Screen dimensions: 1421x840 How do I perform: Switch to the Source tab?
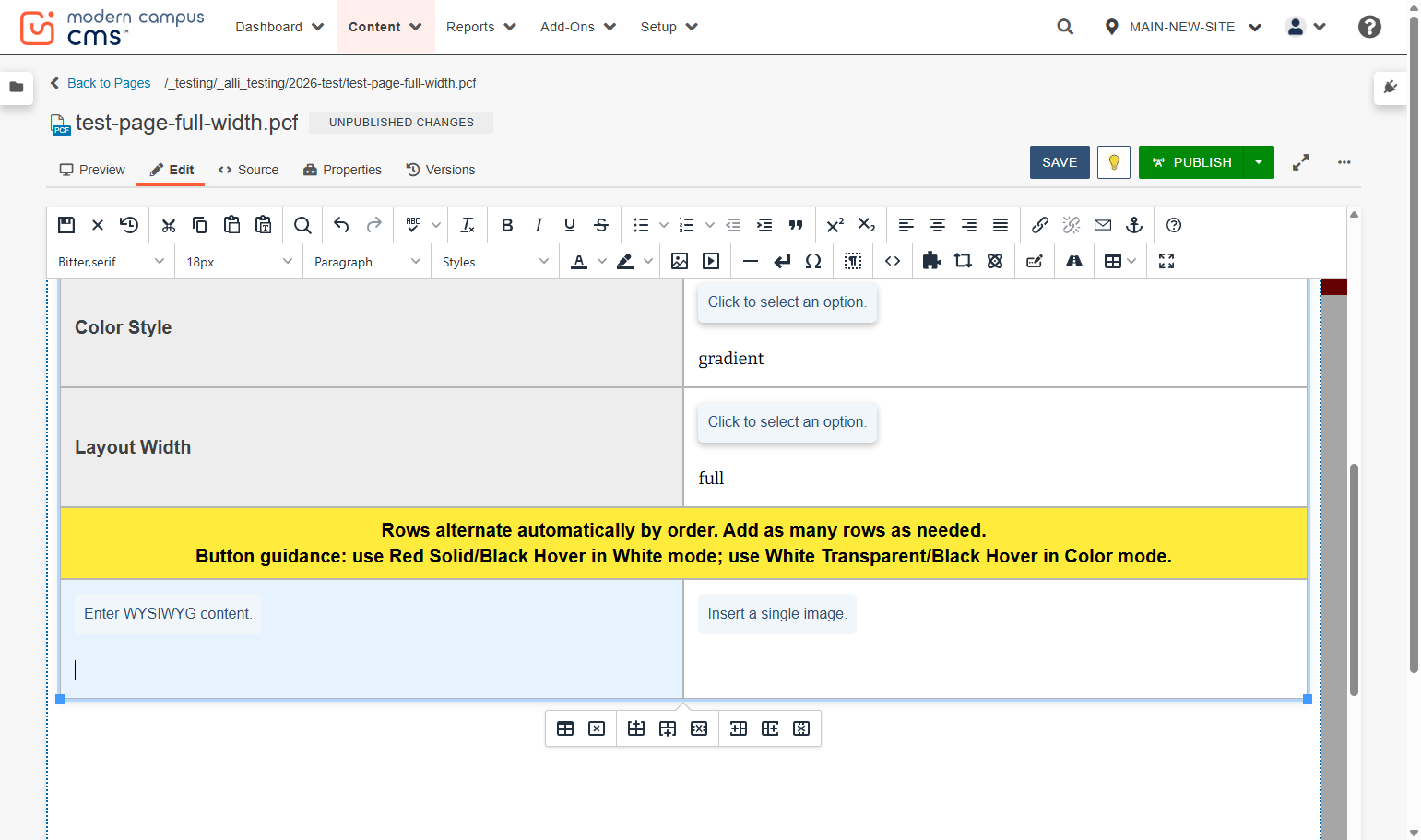(248, 170)
